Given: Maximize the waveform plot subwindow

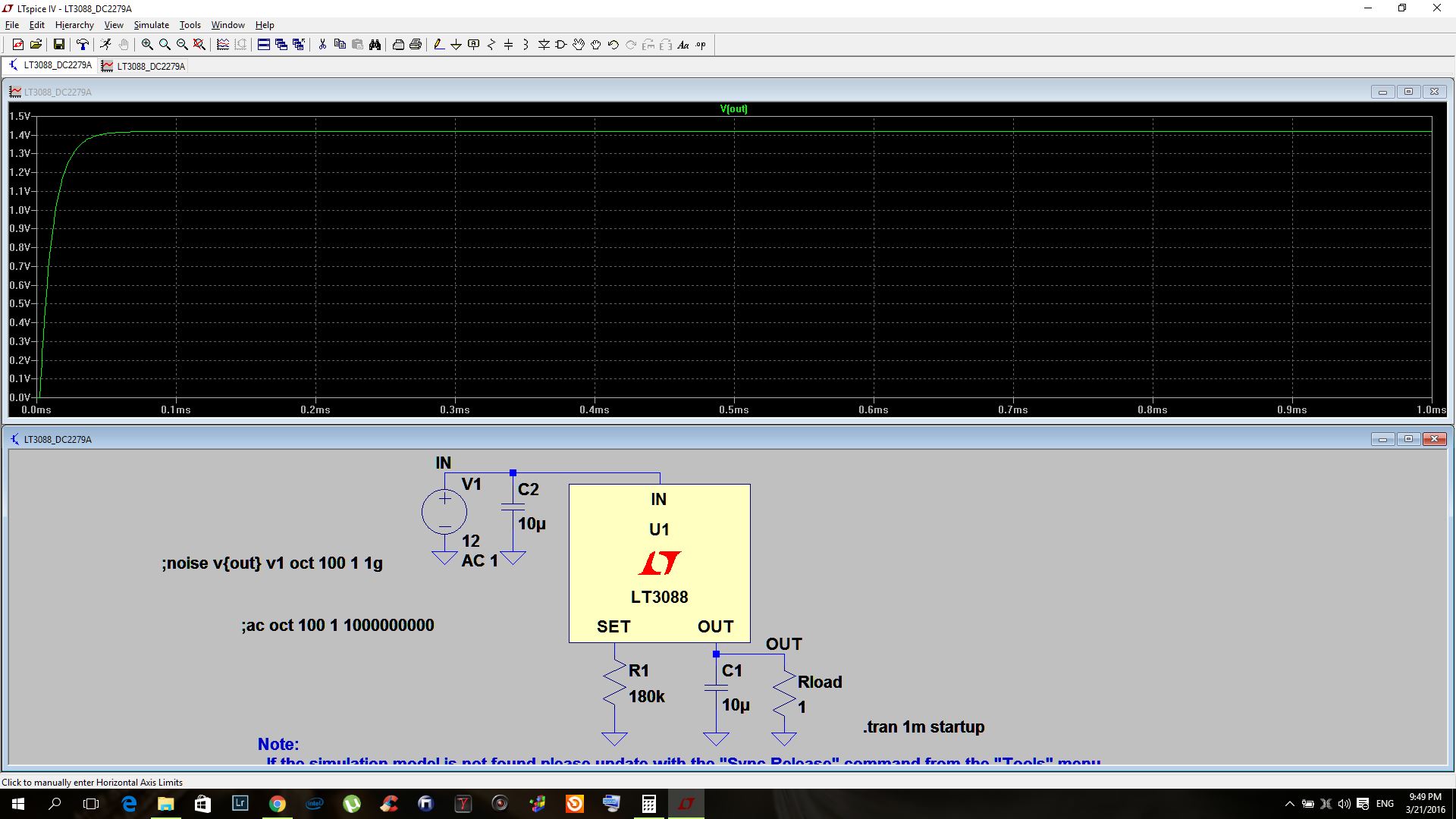Looking at the screenshot, I should click(1408, 92).
